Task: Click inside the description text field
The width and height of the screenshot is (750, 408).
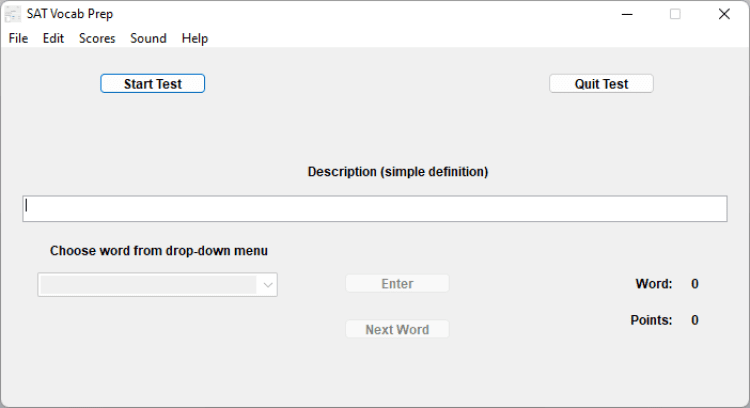Action: 375,208
